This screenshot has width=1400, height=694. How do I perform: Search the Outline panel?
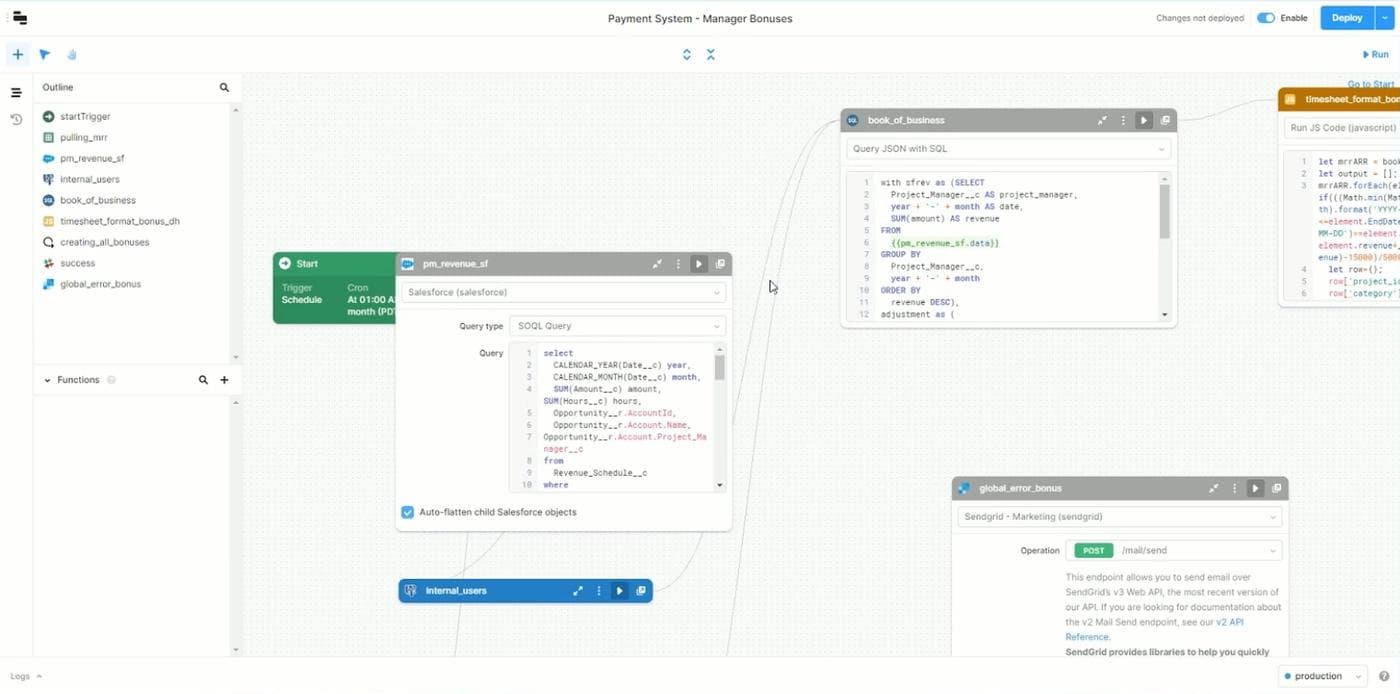224,88
